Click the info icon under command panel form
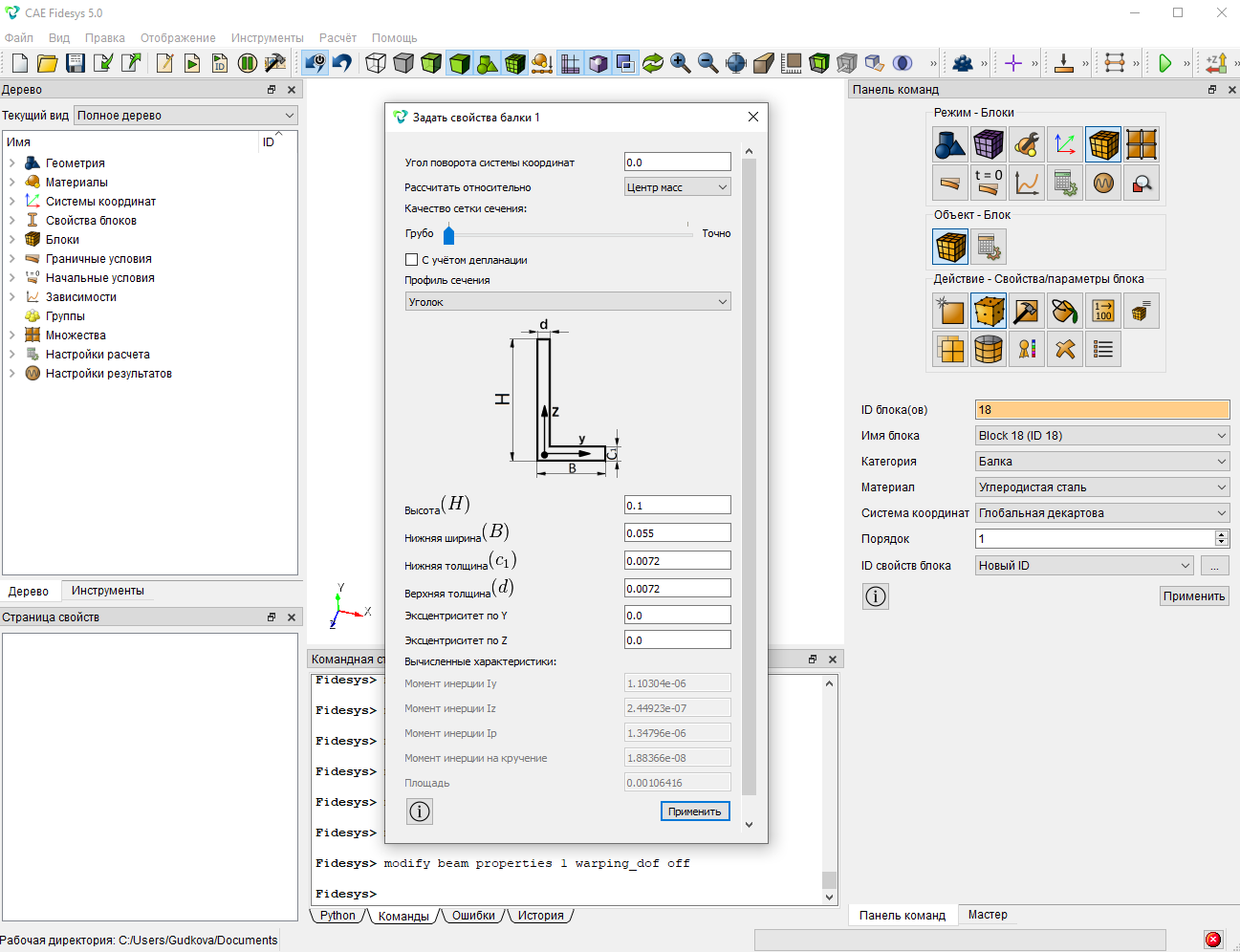 876,596
